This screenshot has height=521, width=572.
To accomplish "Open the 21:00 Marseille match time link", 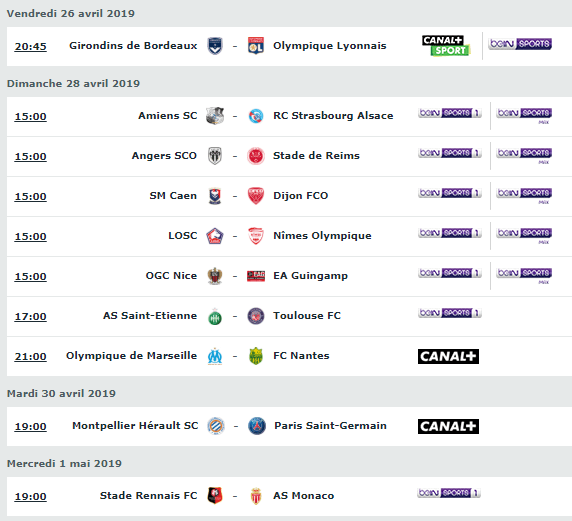I will 30,357.
